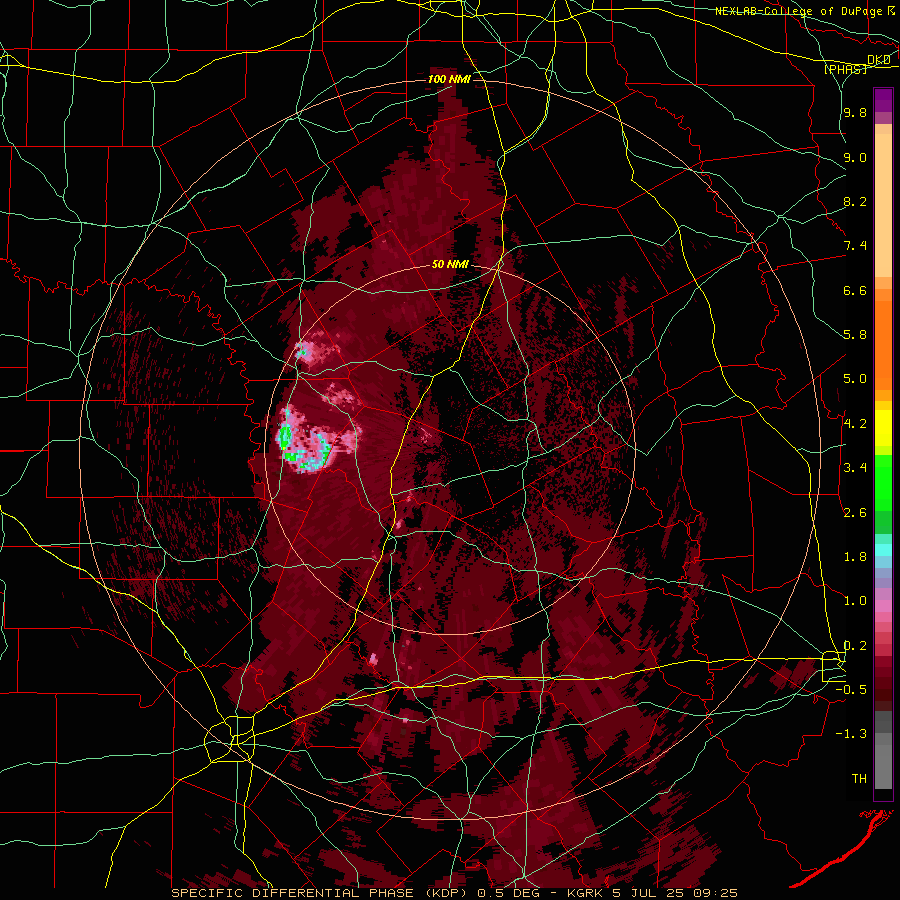This screenshot has width=900, height=900.
Task: Click the -1.3 legend value
Action: pos(851,734)
